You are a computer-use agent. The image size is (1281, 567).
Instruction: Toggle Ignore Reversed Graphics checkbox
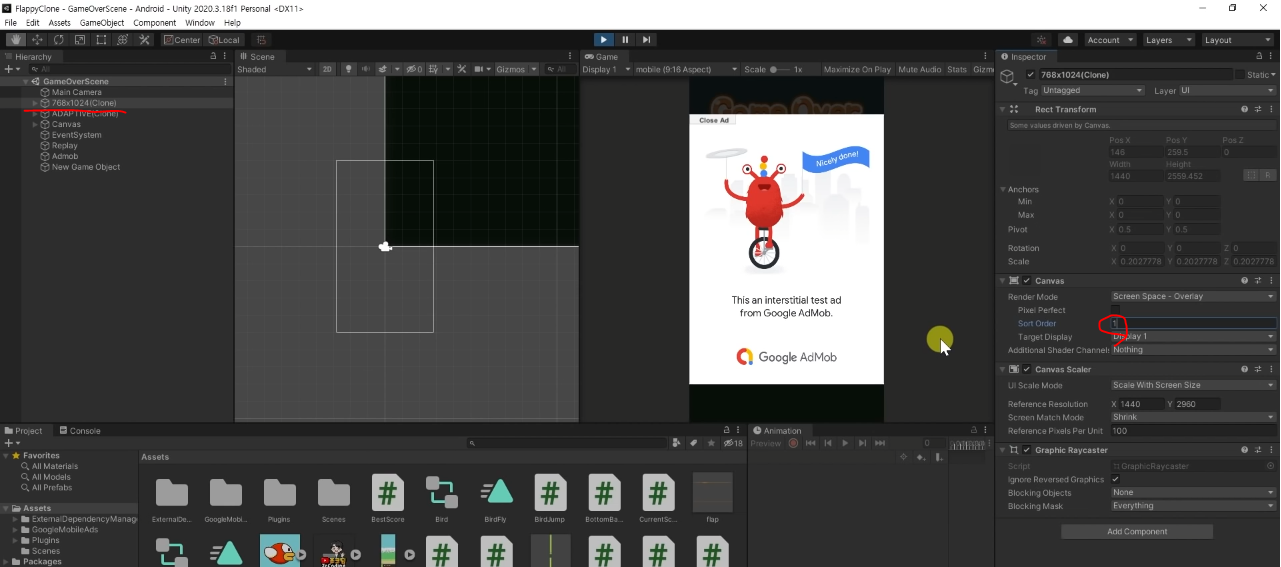(1116, 479)
